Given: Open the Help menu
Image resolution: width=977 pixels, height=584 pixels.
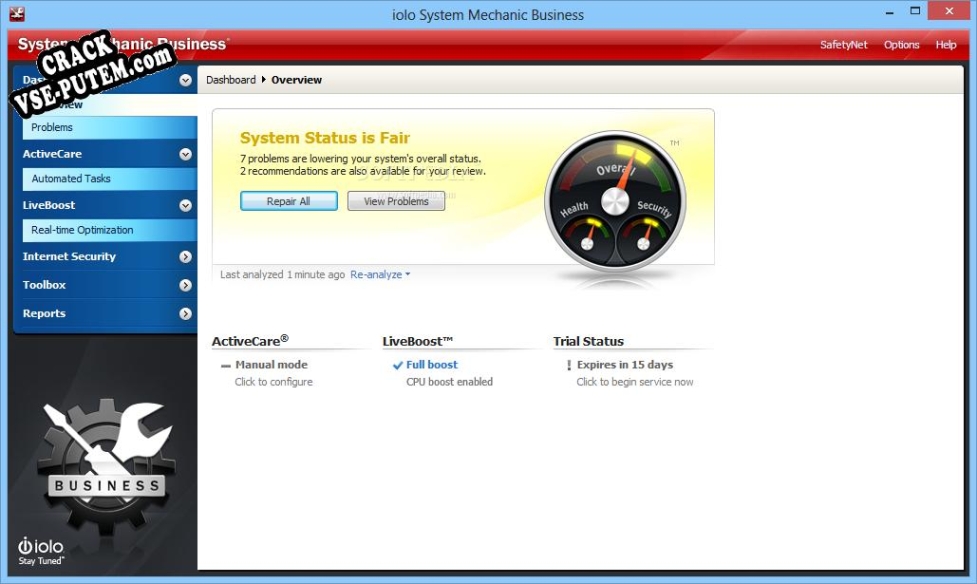Looking at the screenshot, I should coord(945,45).
